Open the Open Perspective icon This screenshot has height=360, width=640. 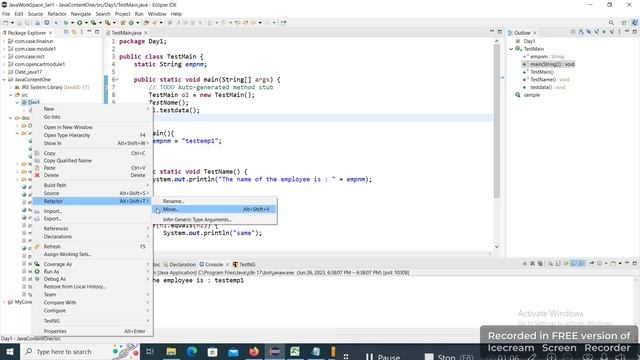pyautogui.click(x=624, y=23)
